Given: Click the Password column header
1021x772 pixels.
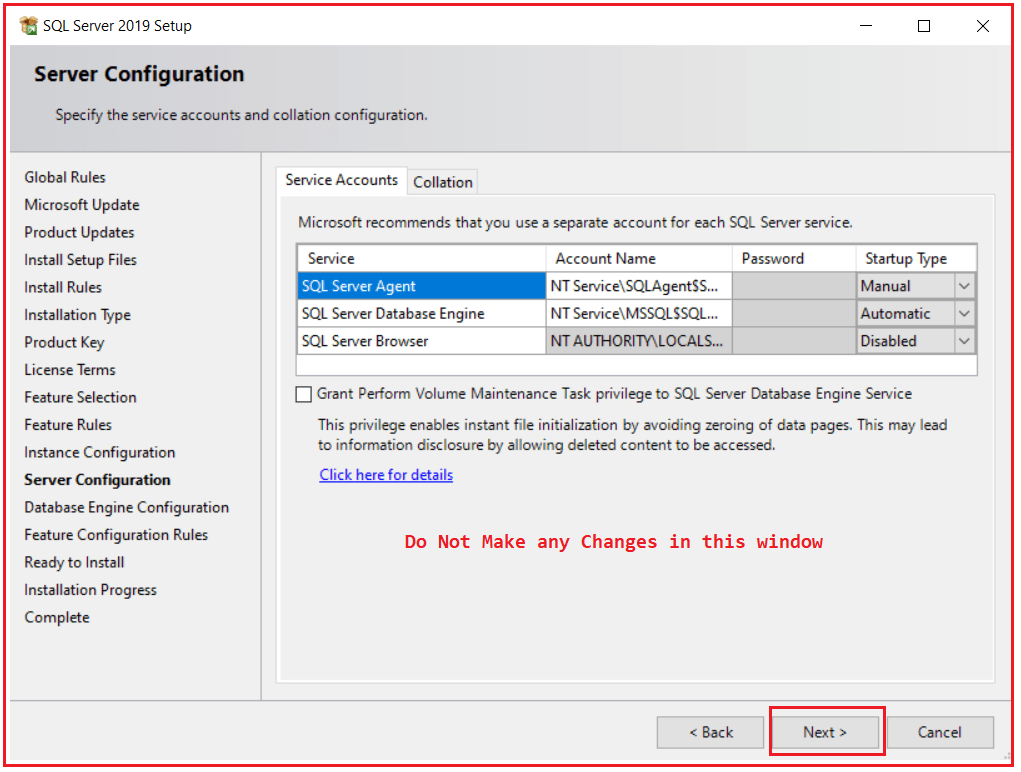Looking at the screenshot, I should 794,258.
